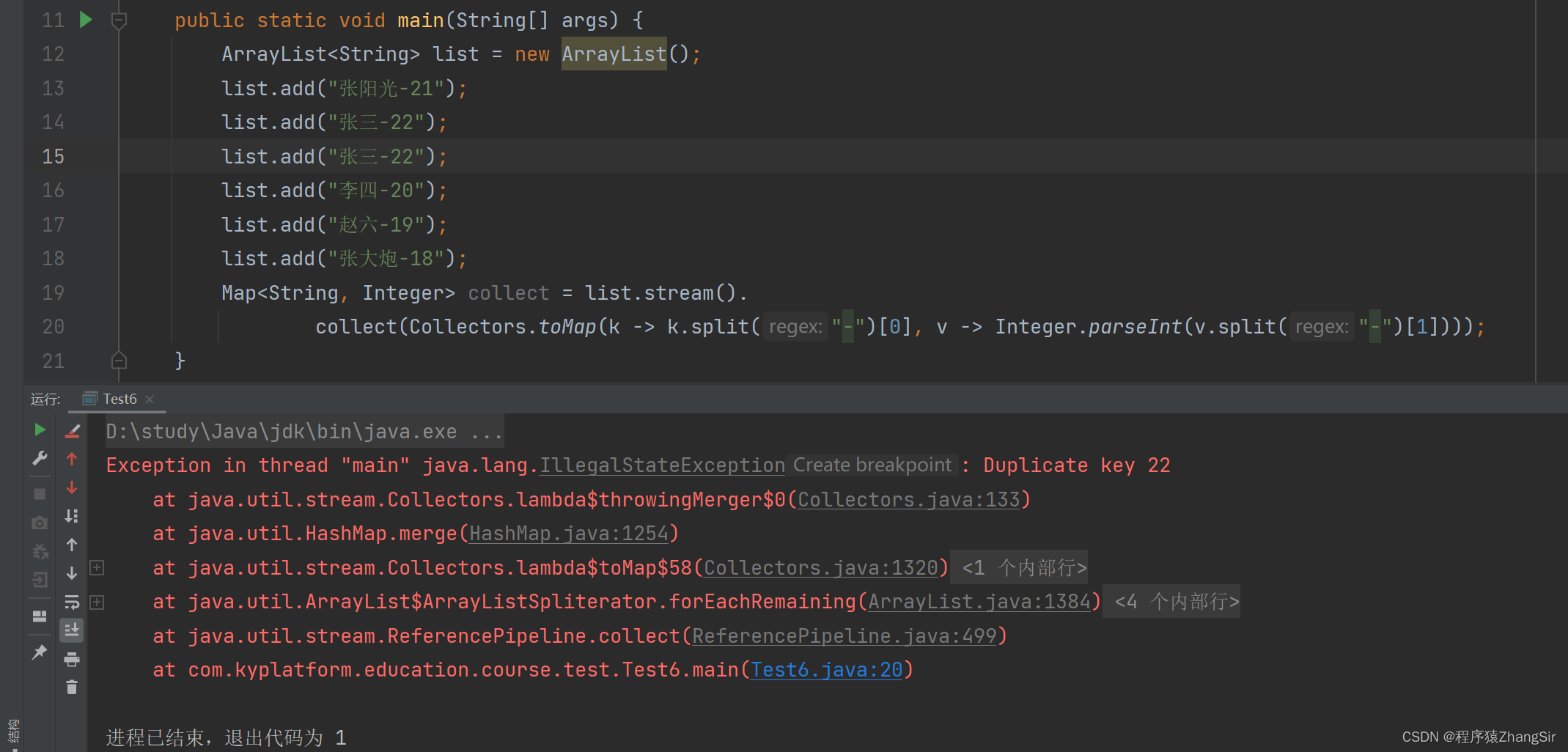Click the java.exe command line in console
Viewport: 1568px width, 752px height.
(x=303, y=431)
